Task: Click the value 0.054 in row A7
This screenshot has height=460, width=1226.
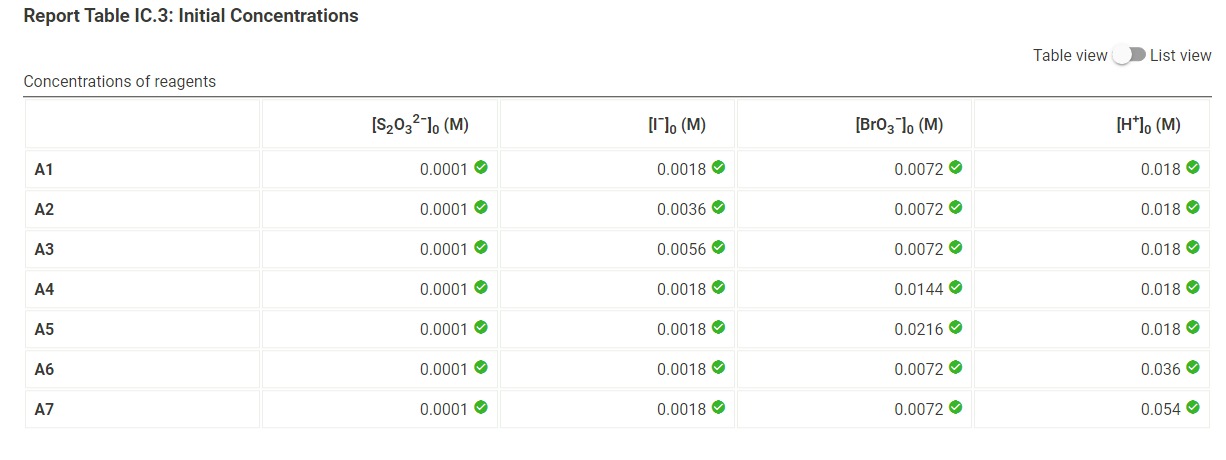Action: [x=1160, y=410]
